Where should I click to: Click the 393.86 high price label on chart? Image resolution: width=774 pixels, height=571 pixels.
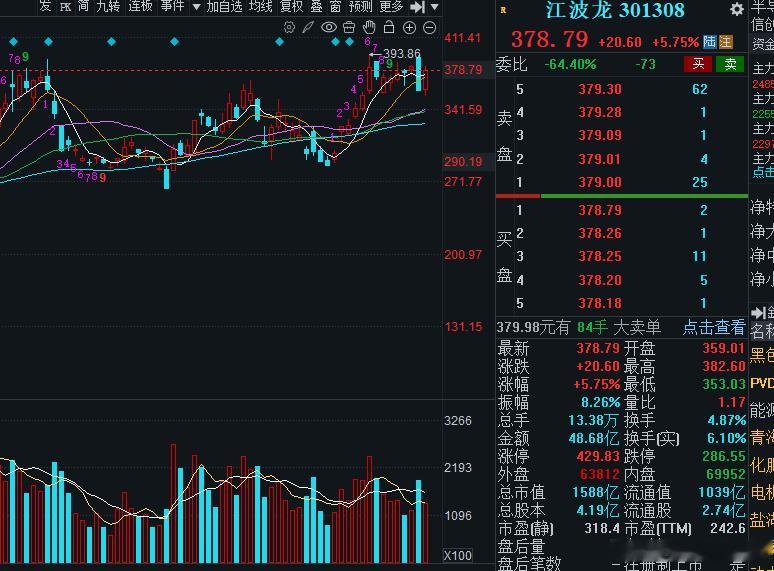(x=402, y=53)
